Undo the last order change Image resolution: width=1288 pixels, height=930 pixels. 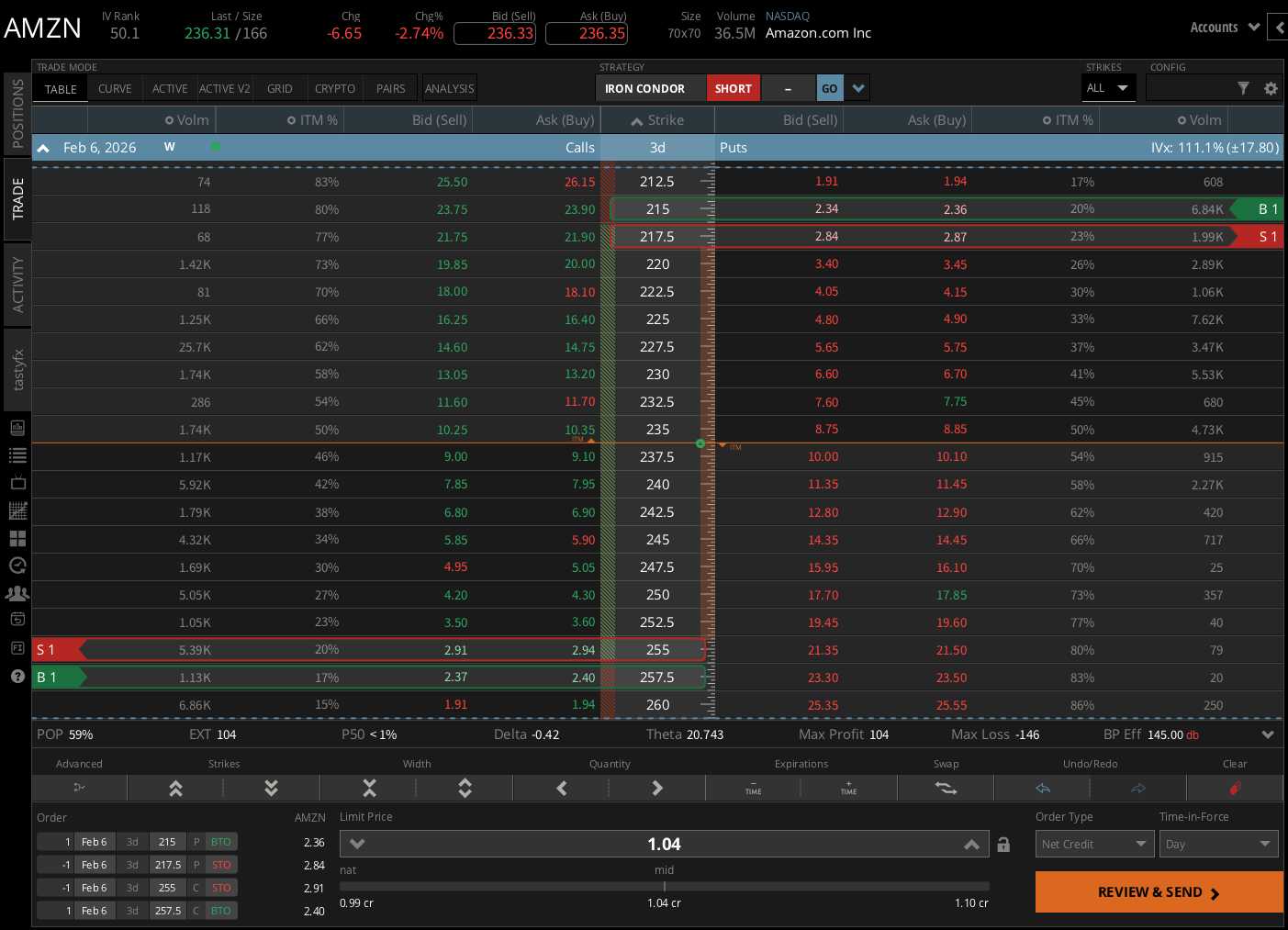pos(1044,788)
